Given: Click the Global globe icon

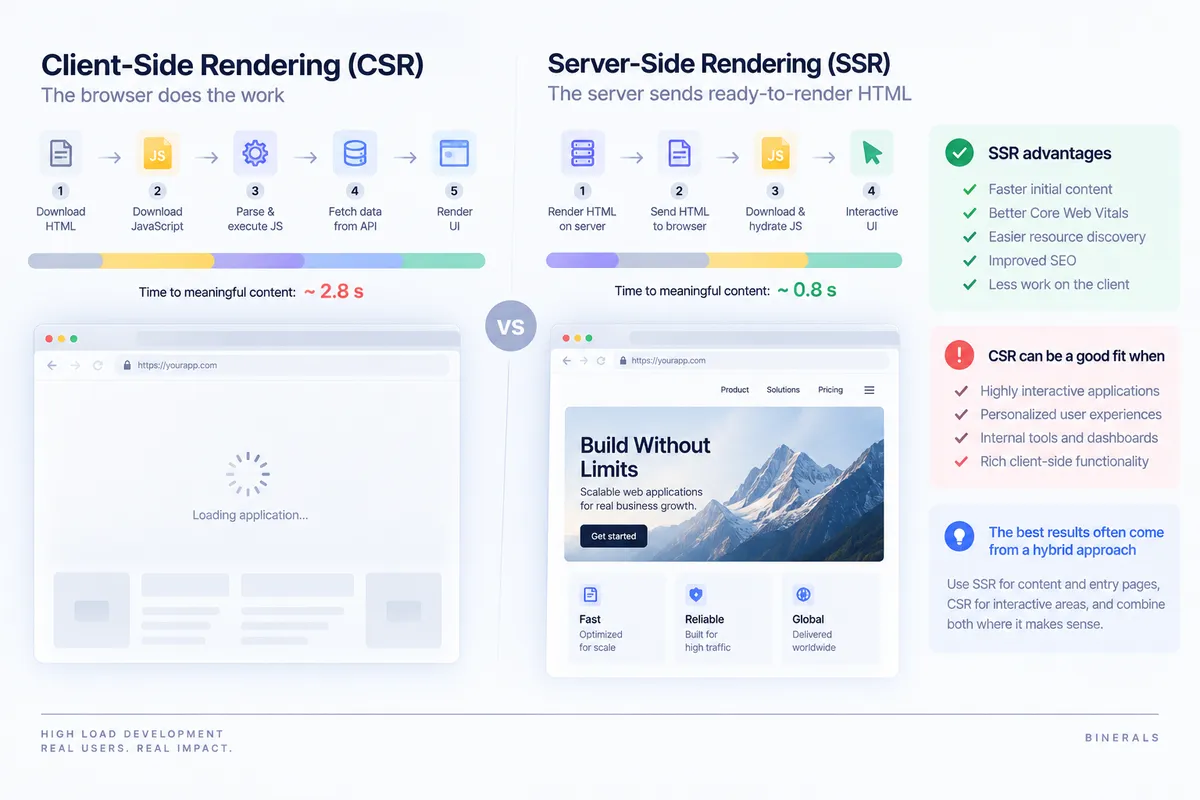Looking at the screenshot, I should 803,594.
